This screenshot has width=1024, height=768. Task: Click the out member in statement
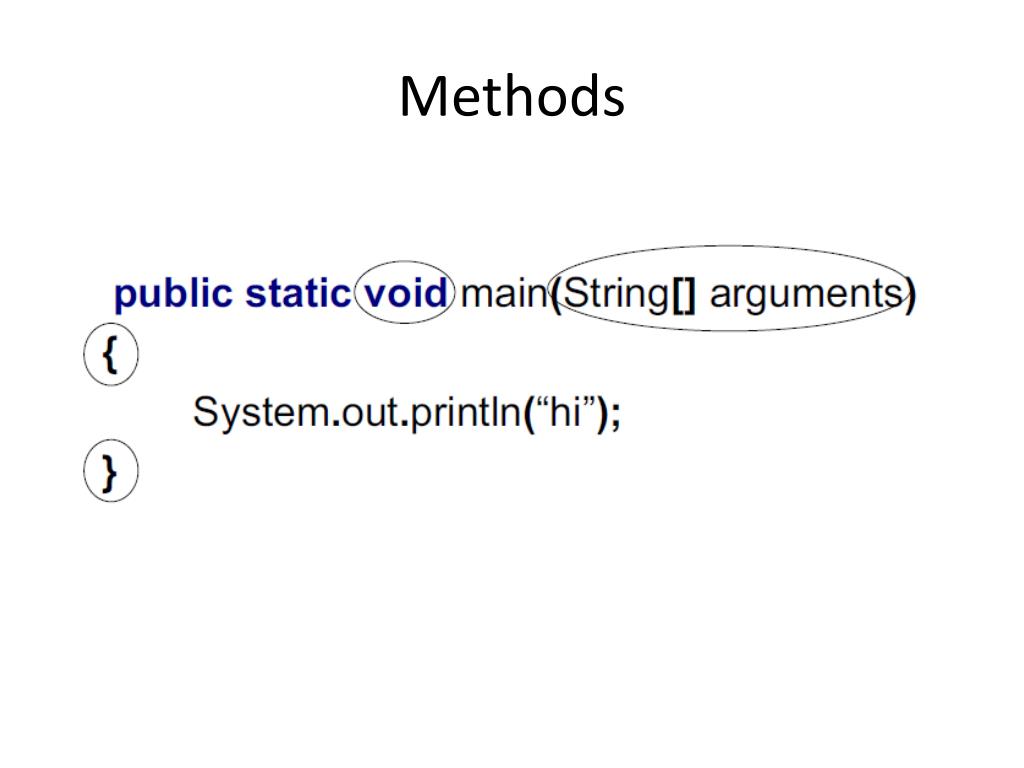click(370, 414)
